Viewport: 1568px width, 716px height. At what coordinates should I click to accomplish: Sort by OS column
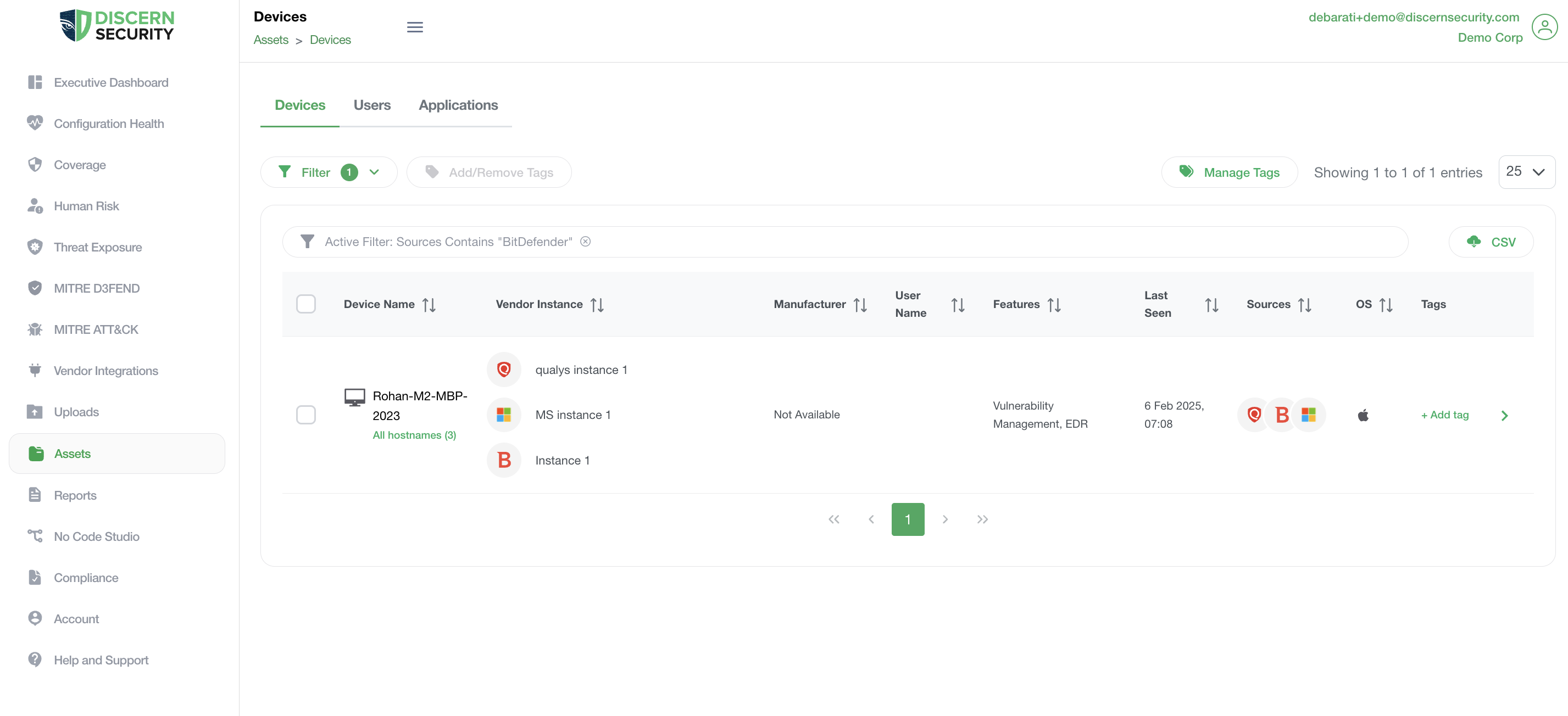click(1386, 305)
